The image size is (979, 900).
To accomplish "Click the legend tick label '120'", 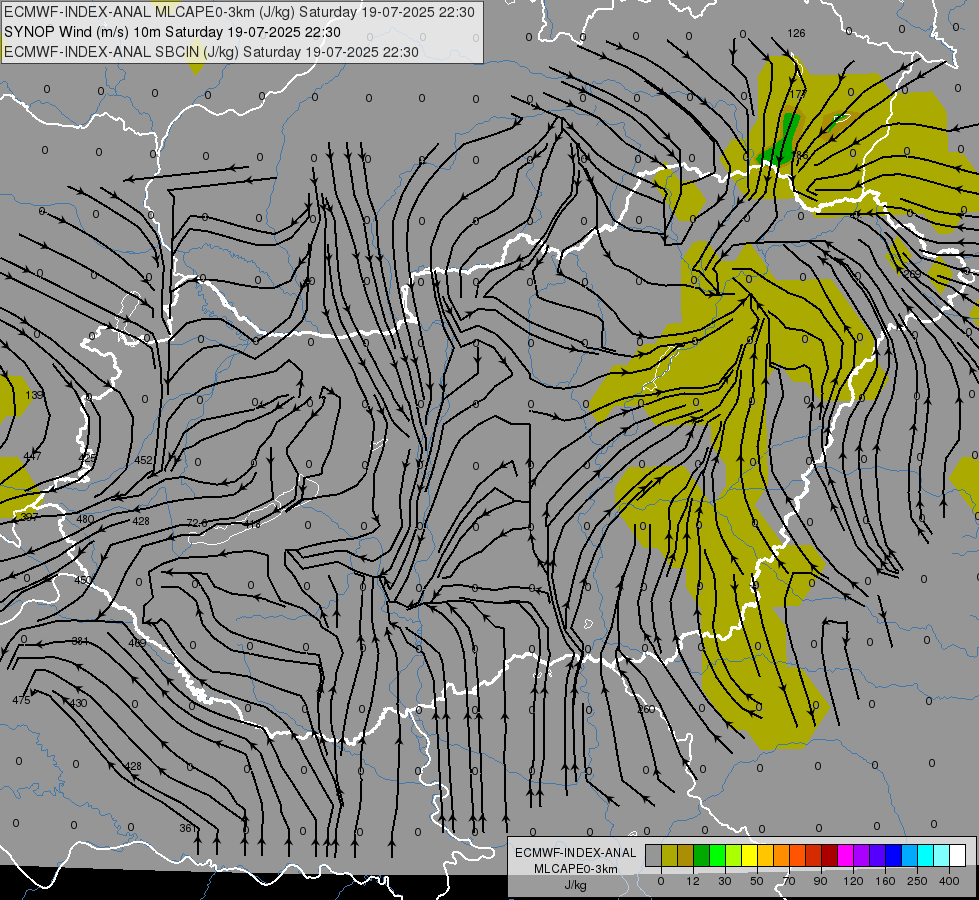I will coord(853,881).
